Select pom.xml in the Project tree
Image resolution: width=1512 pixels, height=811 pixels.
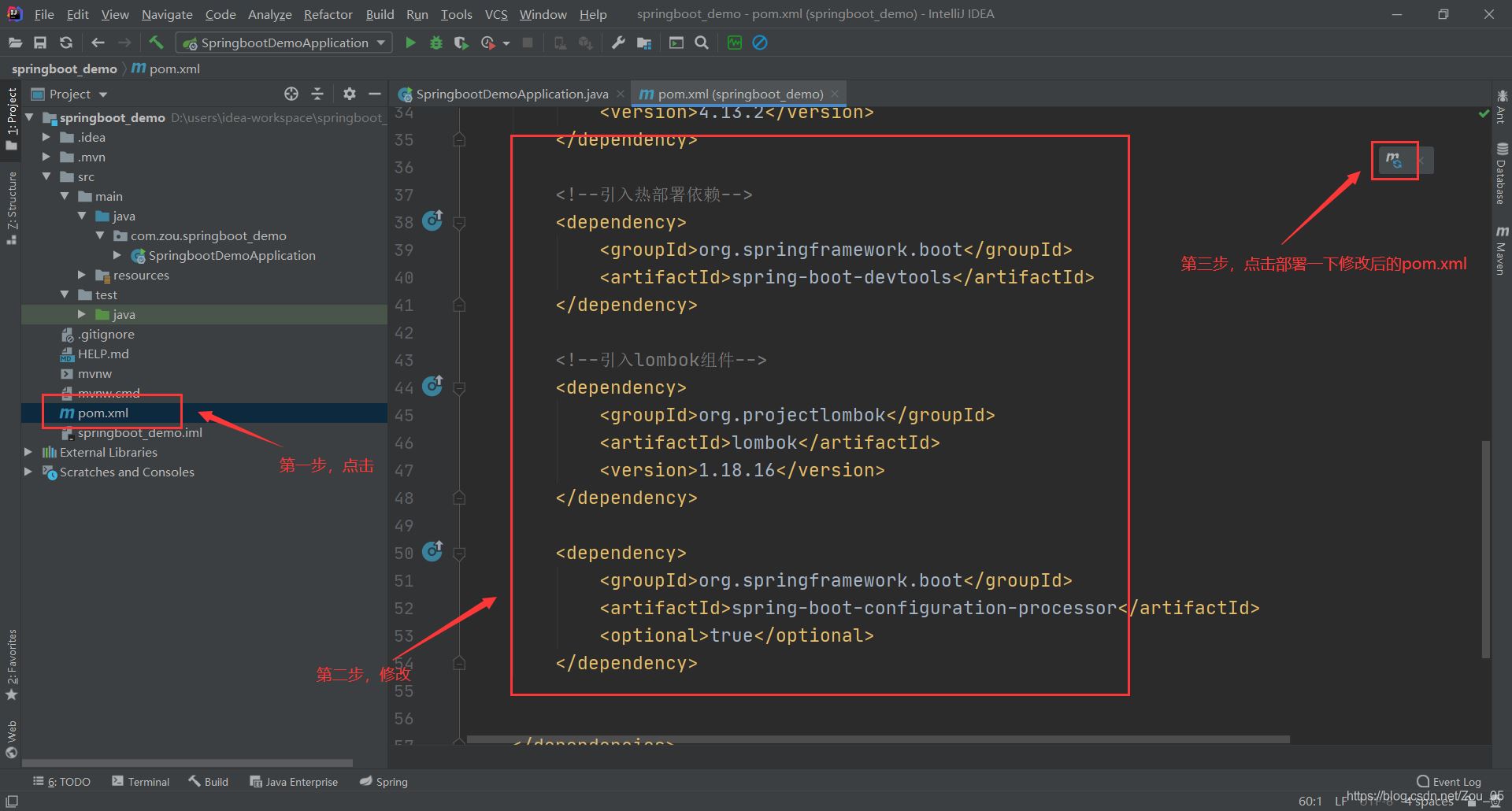pos(102,413)
